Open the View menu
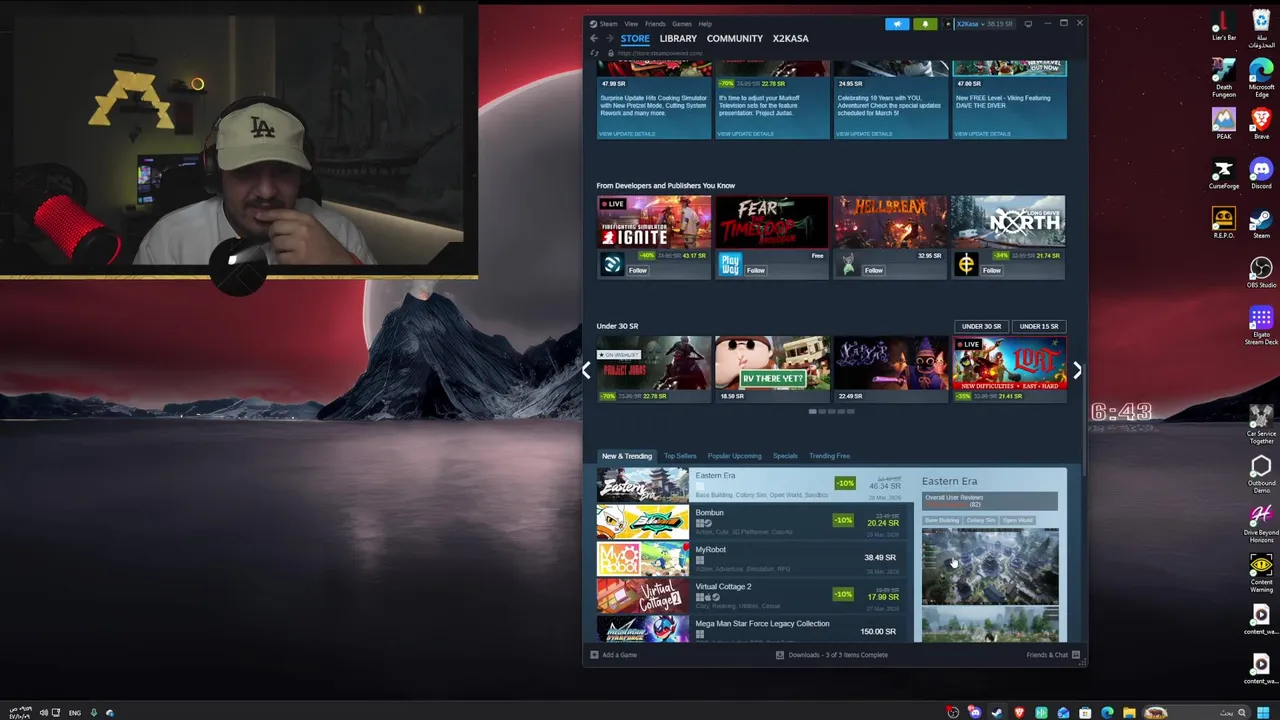The image size is (1280, 720). (631, 24)
